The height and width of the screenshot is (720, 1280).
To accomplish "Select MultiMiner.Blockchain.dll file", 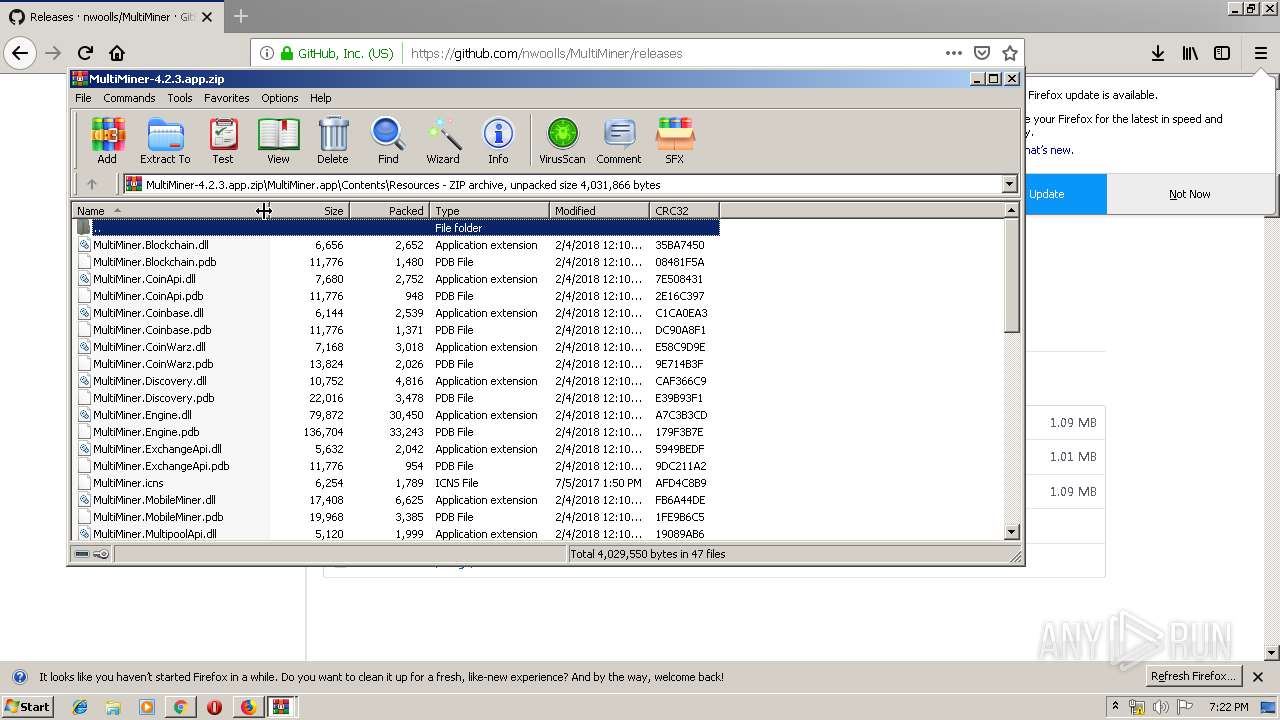I will [151, 245].
